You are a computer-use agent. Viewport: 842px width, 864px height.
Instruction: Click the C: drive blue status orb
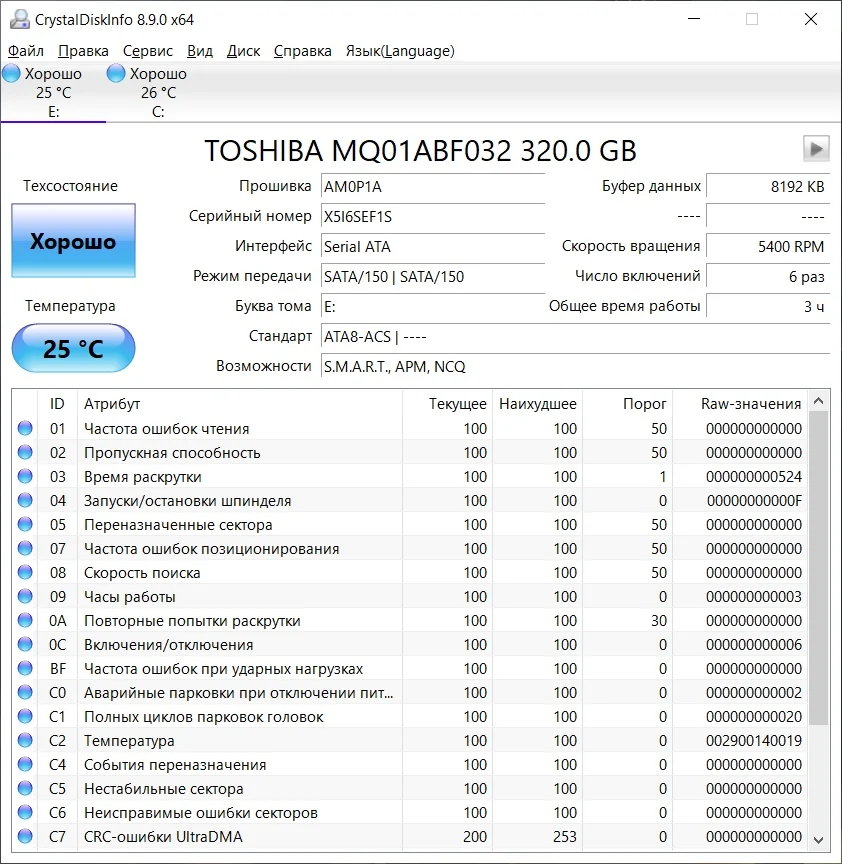tap(116, 73)
